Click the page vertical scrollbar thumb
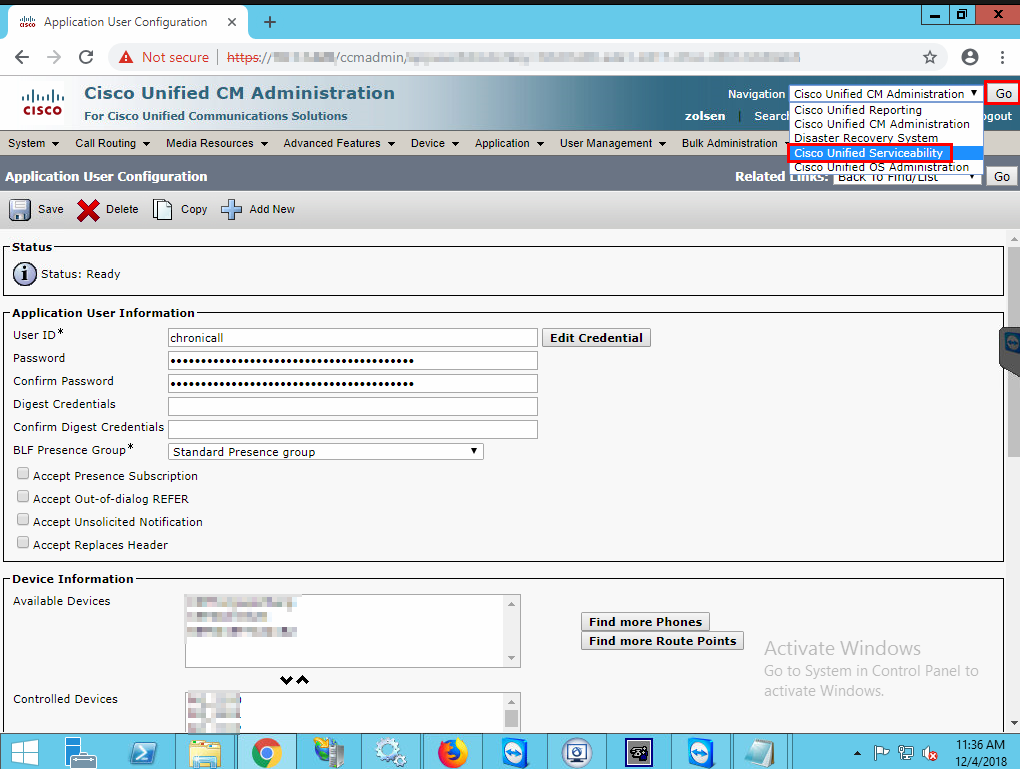This screenshot has height=769, width=1020. click(x=1013, y=351)
